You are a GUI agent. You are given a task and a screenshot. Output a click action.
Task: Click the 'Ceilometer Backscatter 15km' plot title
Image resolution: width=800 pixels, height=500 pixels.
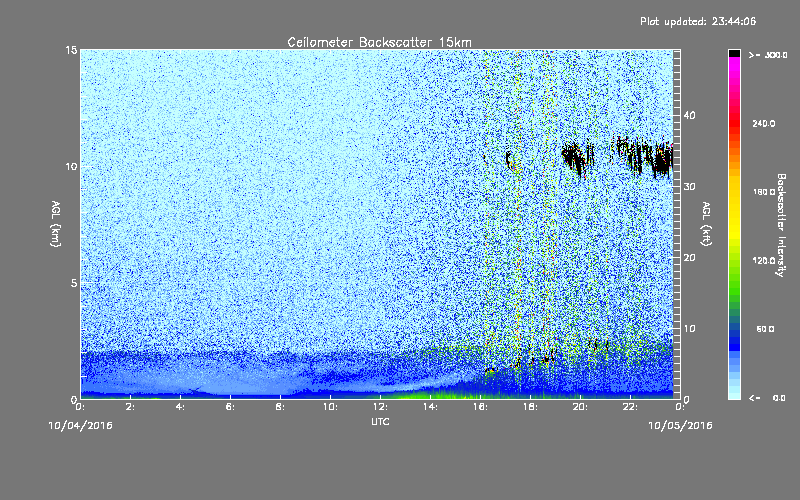[x=379, y=42]
